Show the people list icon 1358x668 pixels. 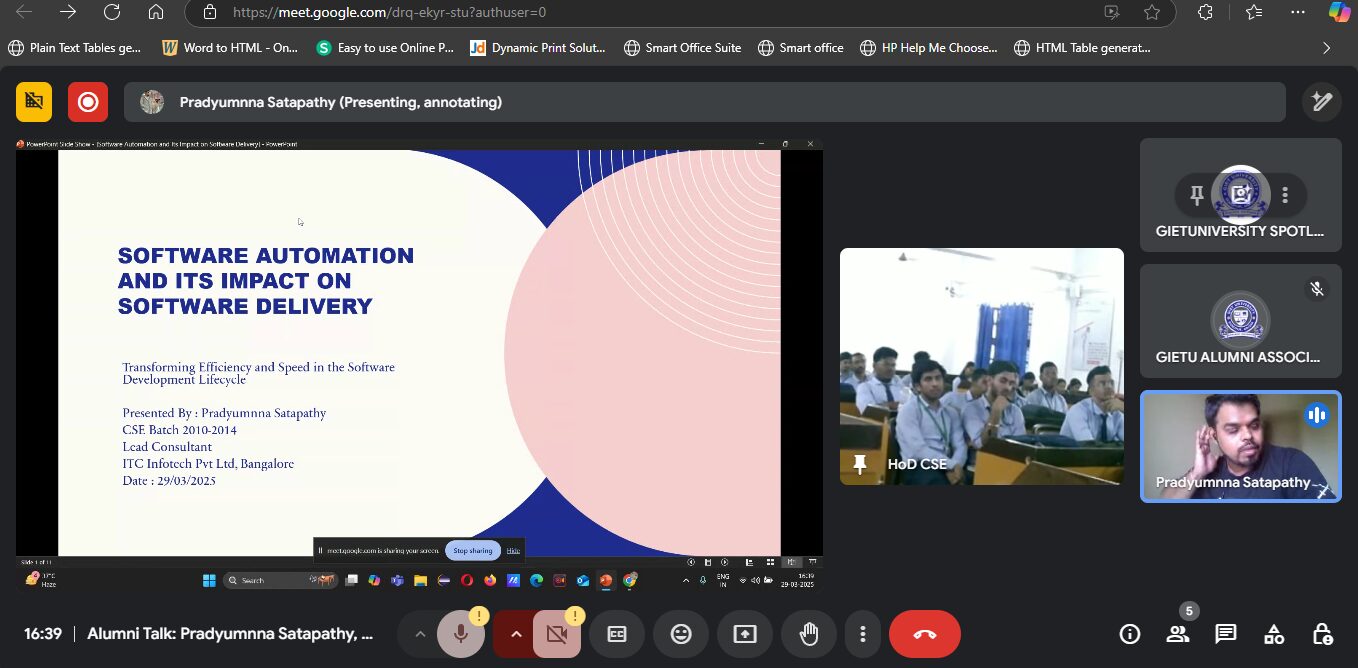[1178, 634]
